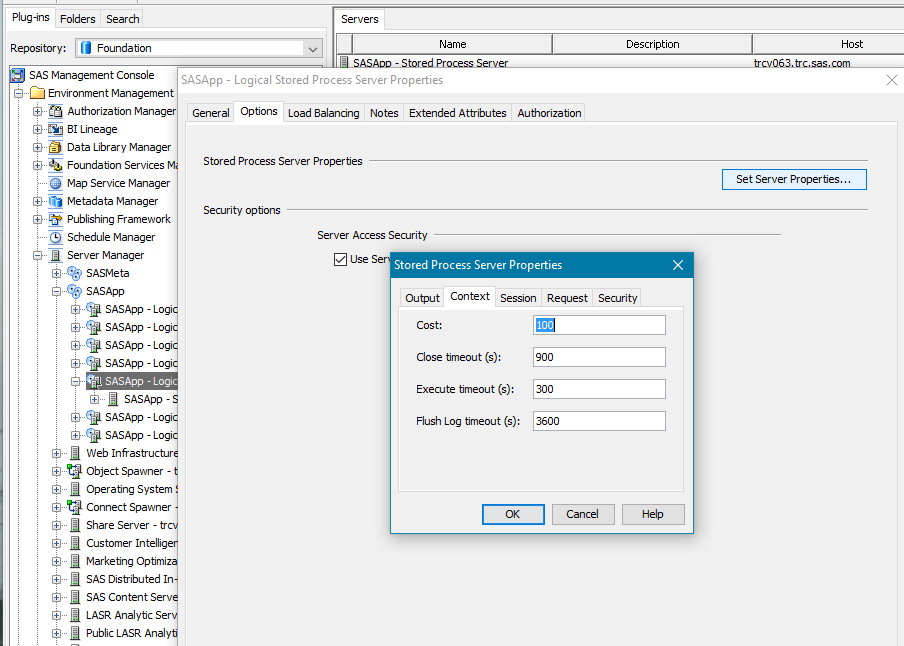
Task: Click the Publishing Framework icon
Action: [x=56, y=219]
